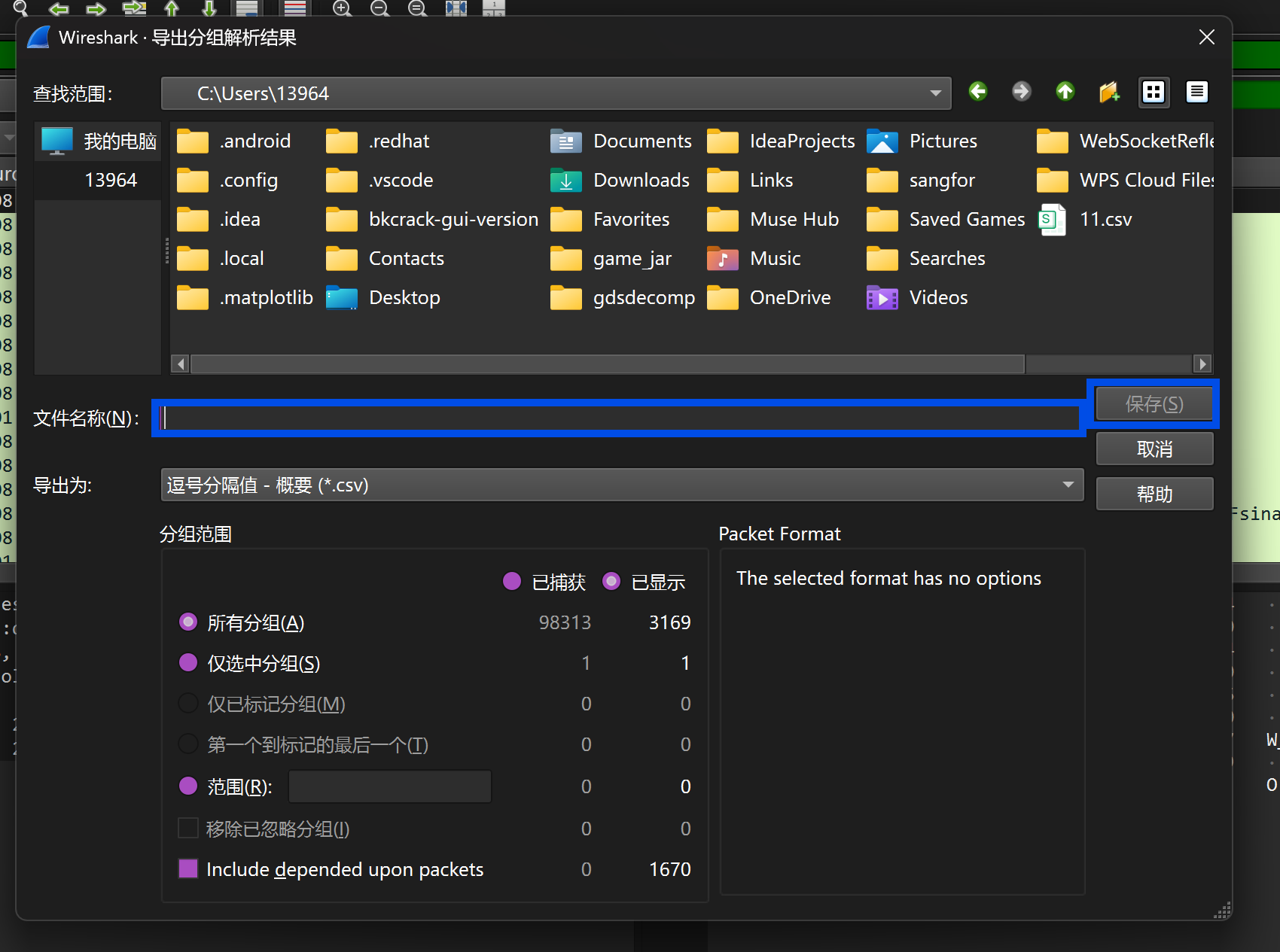The width and height of the screenshot is (1280, 952).
Task: Switch to icon list view mode
Action: pos(1153,92)
